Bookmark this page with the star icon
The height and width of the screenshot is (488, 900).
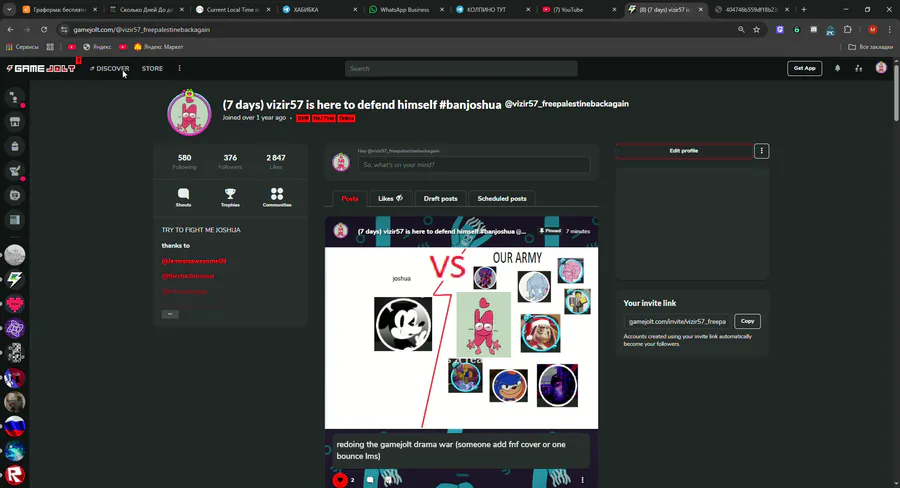[x=757, y=29]
